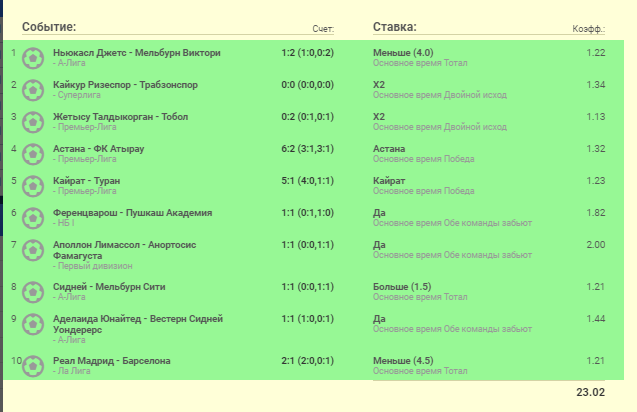
Task: Click the coefficient 1.22
Action: (x=596, y=53)
